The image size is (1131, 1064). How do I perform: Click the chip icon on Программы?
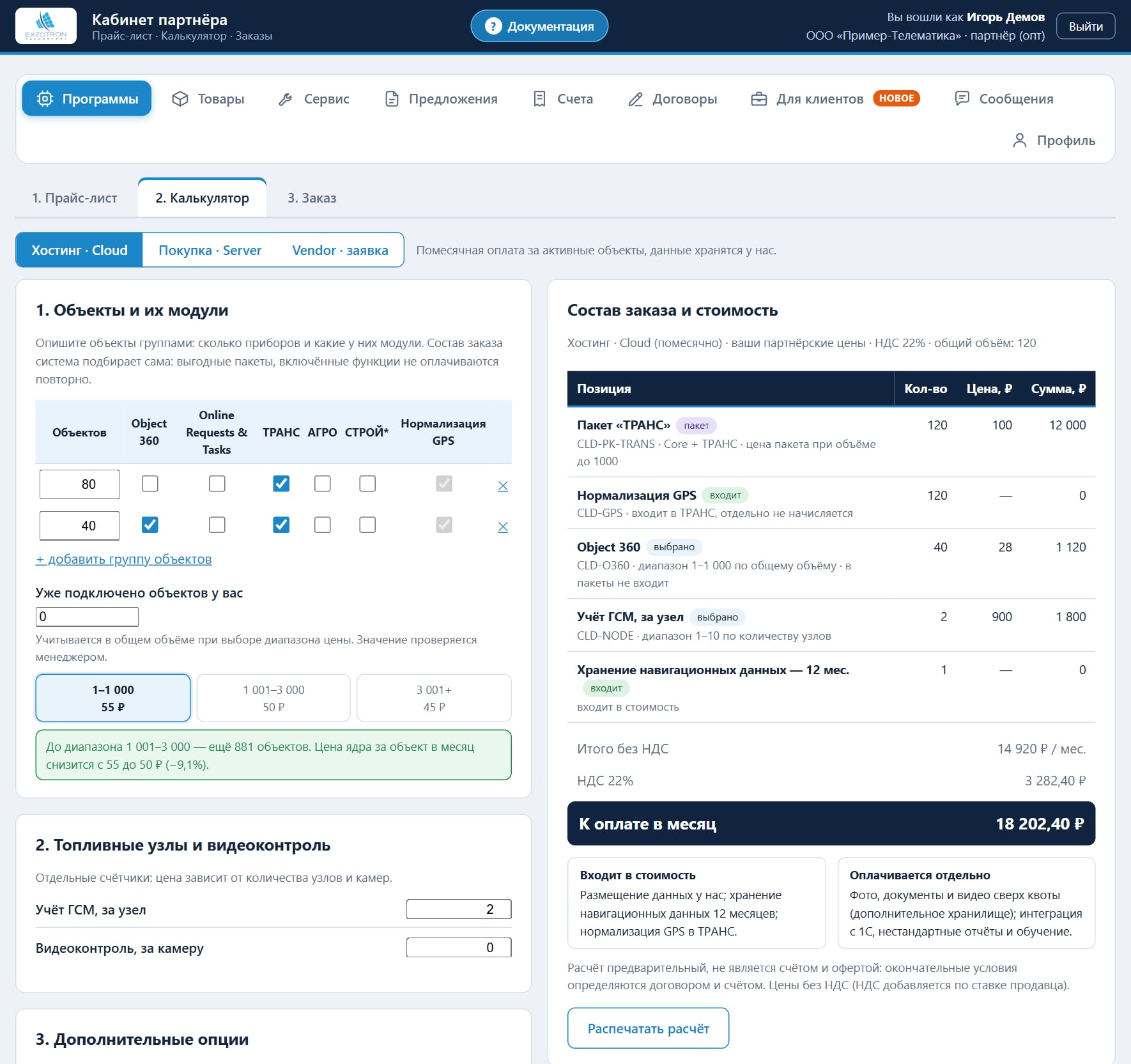click(x=45, y=99)
